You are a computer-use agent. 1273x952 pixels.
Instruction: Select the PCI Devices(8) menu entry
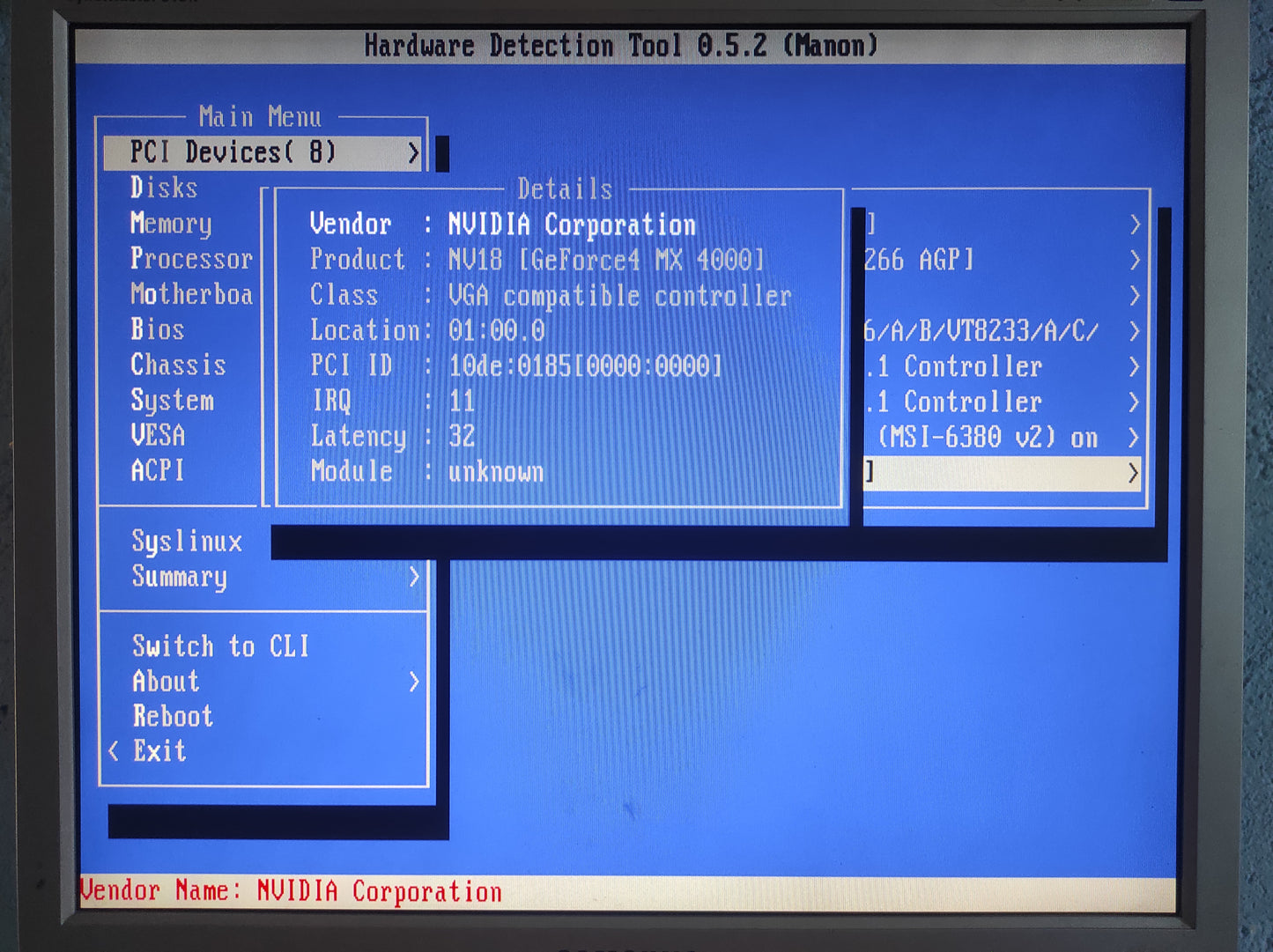click(x=233, y=152)
